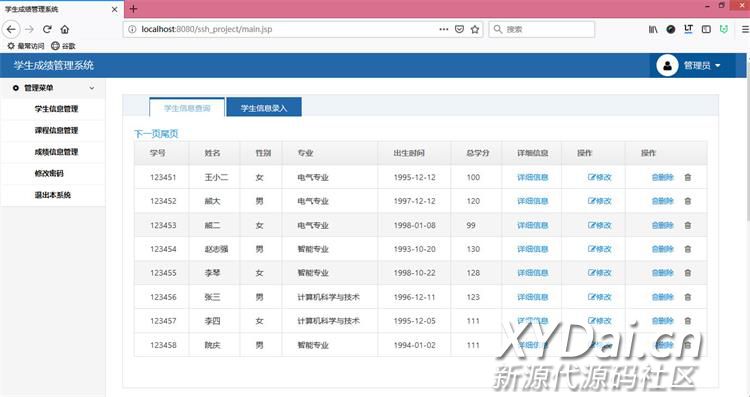Open the 谷歌 bookmark

63,46
